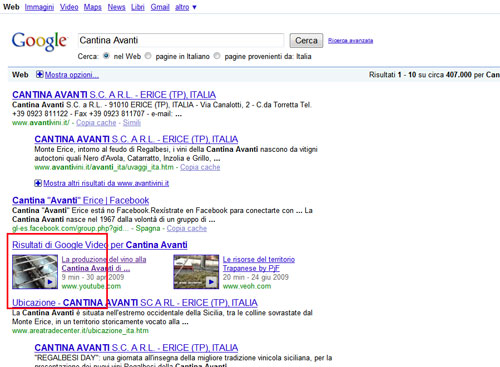Open 'Le risorse del territorio Trapanese by PjF'

click(259, 264)
